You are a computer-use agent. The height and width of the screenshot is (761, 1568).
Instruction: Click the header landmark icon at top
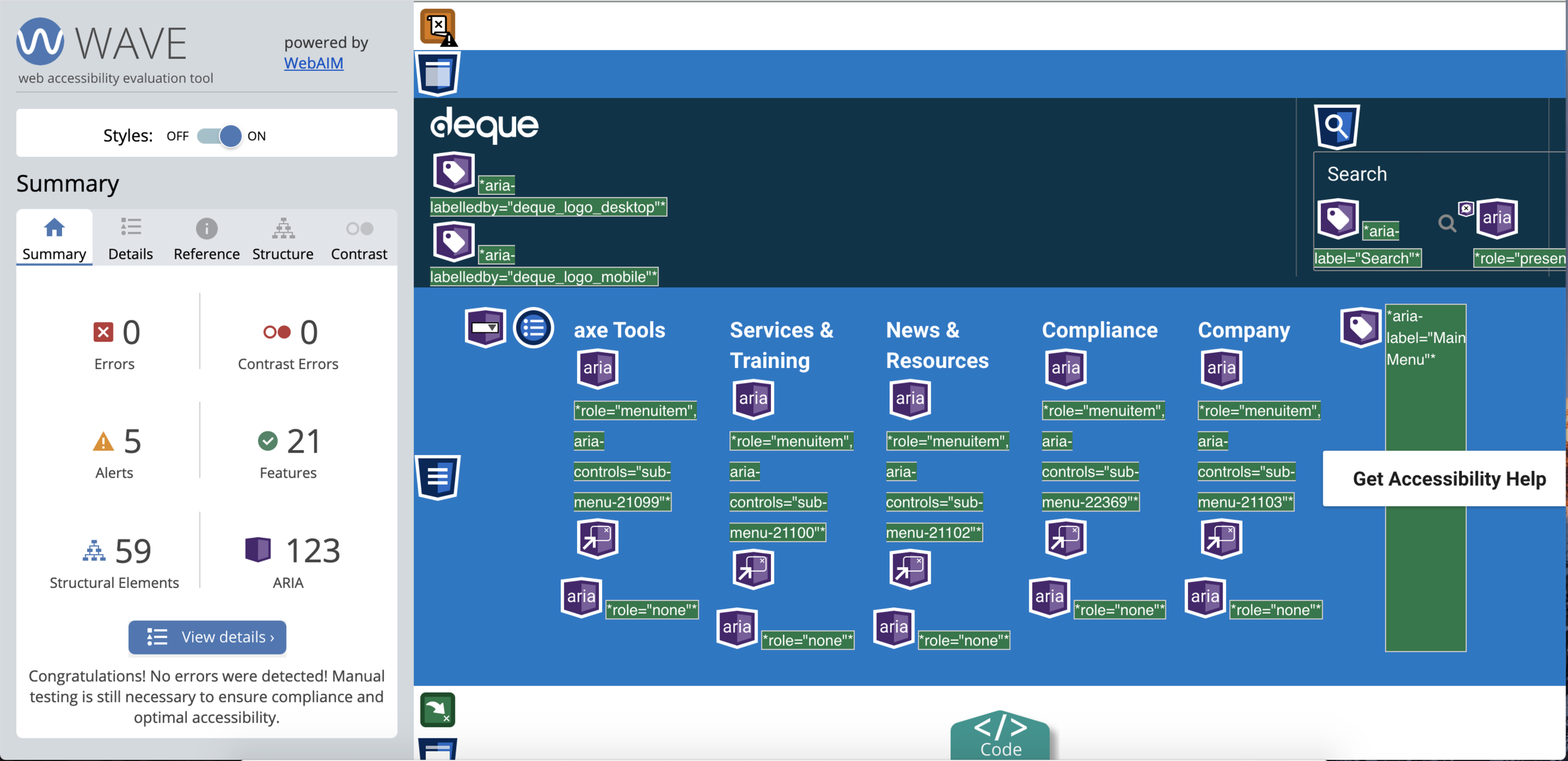tap(438, 74)
